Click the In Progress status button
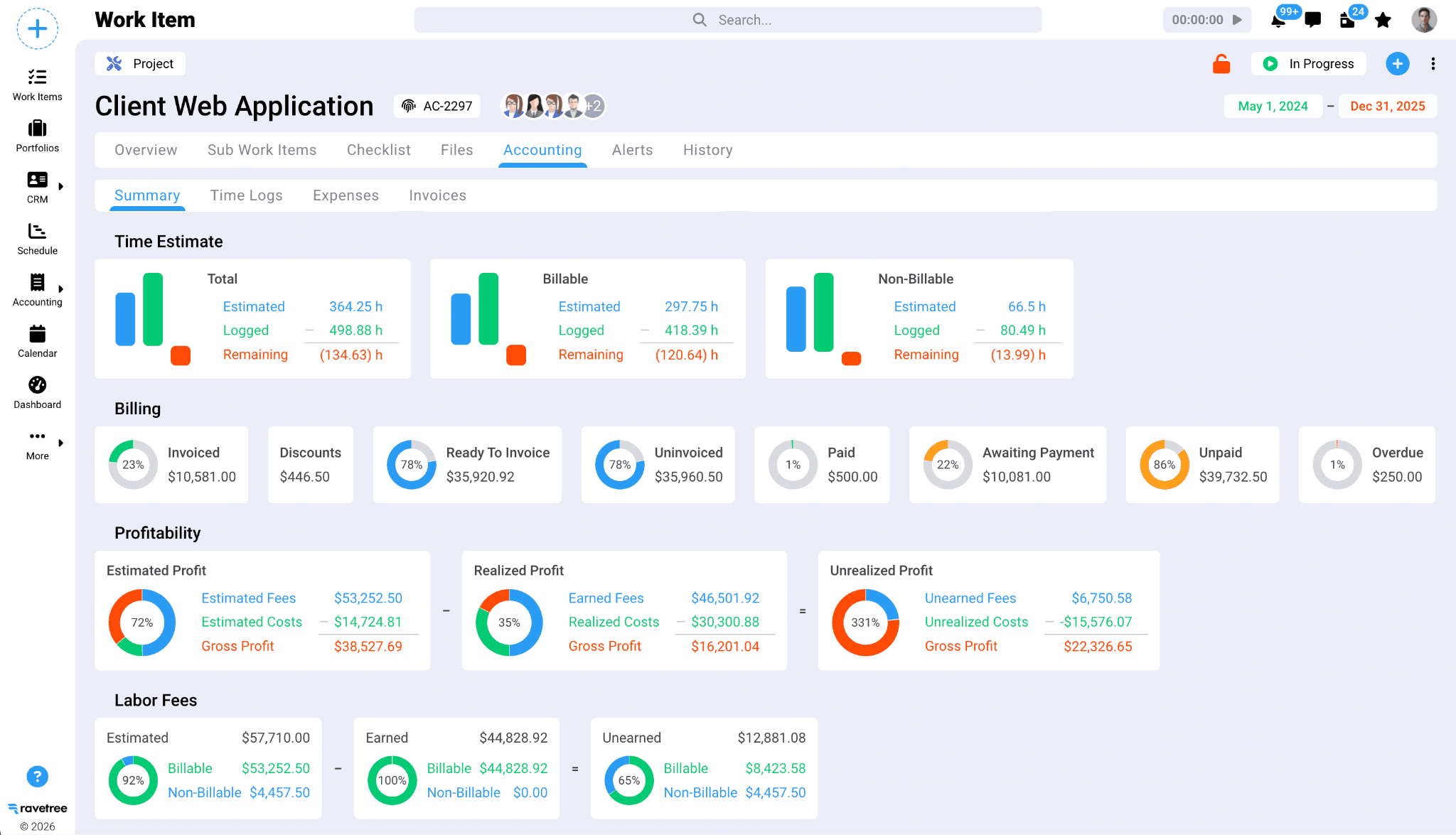The image size is (1456, 835). 1308,63
